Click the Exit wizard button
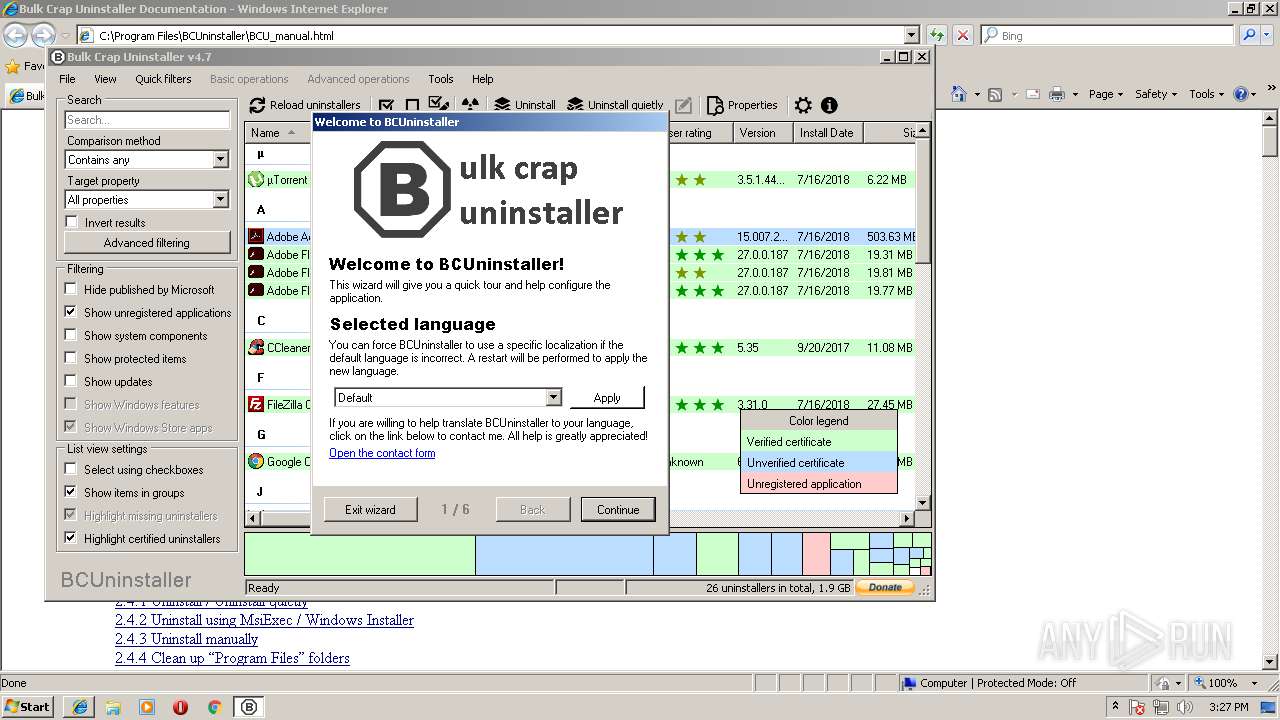The height and width of the screenshot is (720, 1280). point(370,509)
